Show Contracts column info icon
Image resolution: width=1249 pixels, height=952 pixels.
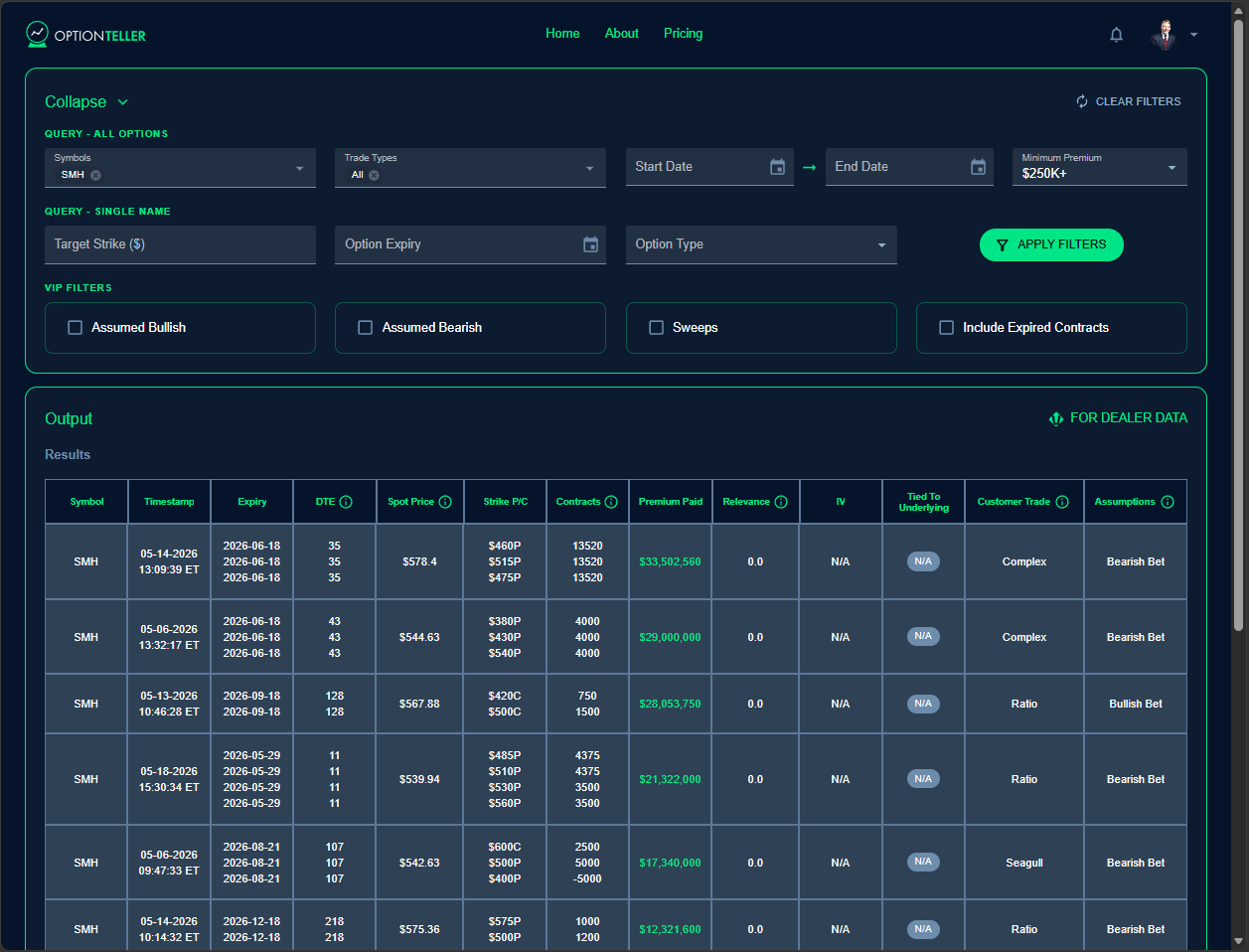[x=611, y=502]
